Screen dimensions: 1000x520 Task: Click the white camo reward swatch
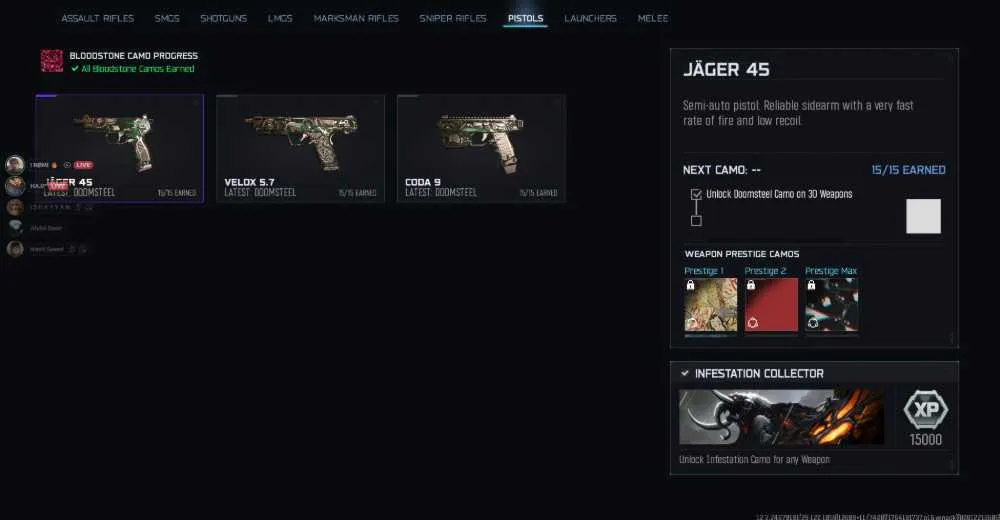click(923, 216)
